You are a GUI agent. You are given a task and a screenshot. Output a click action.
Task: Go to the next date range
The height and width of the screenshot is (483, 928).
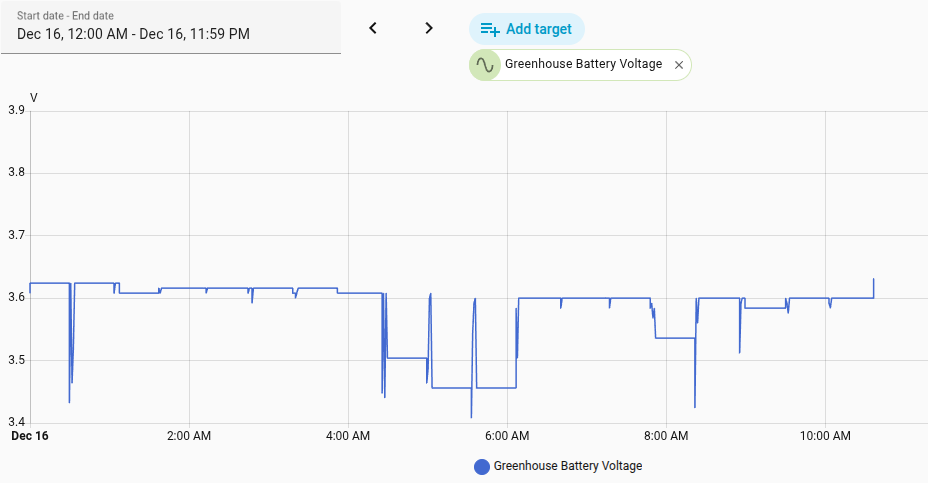point(429,28)
